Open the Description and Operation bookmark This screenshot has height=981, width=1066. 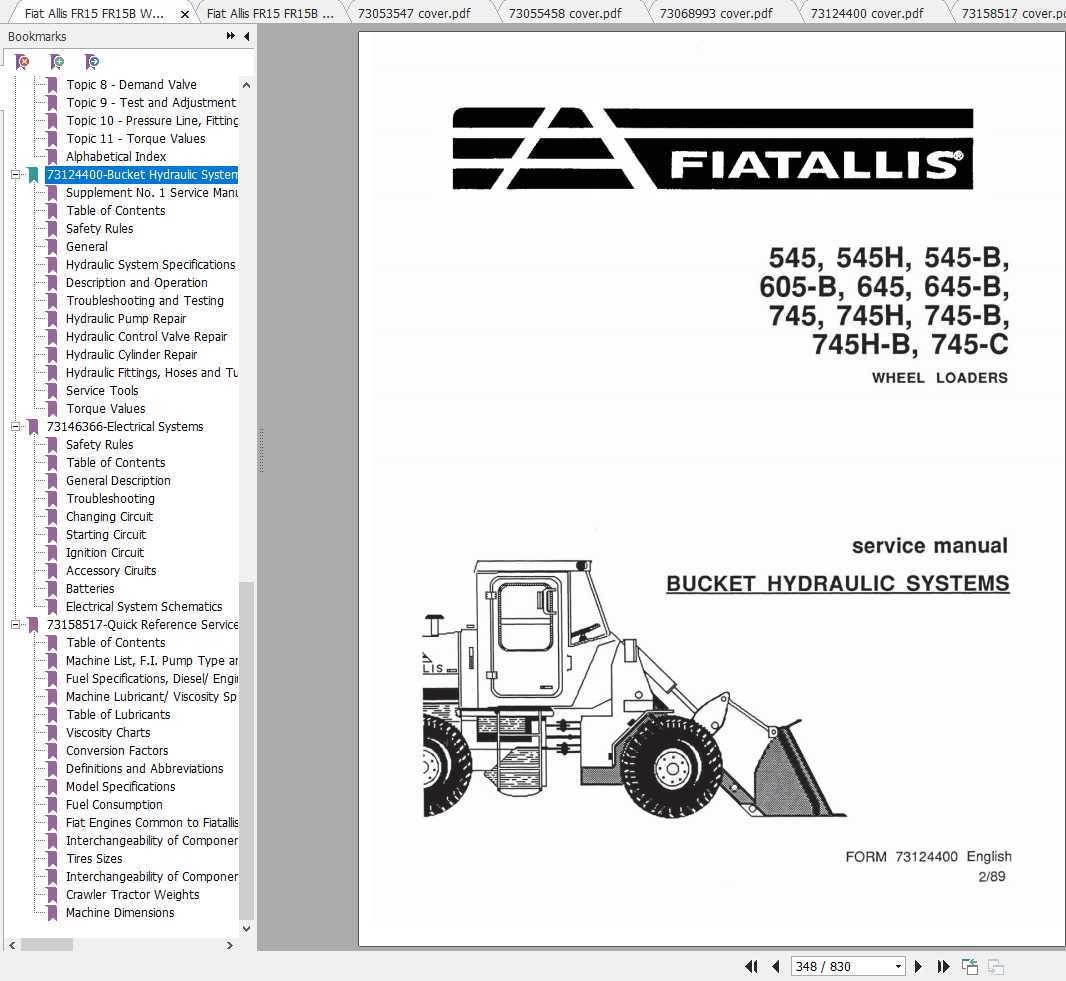pos(137,283)
